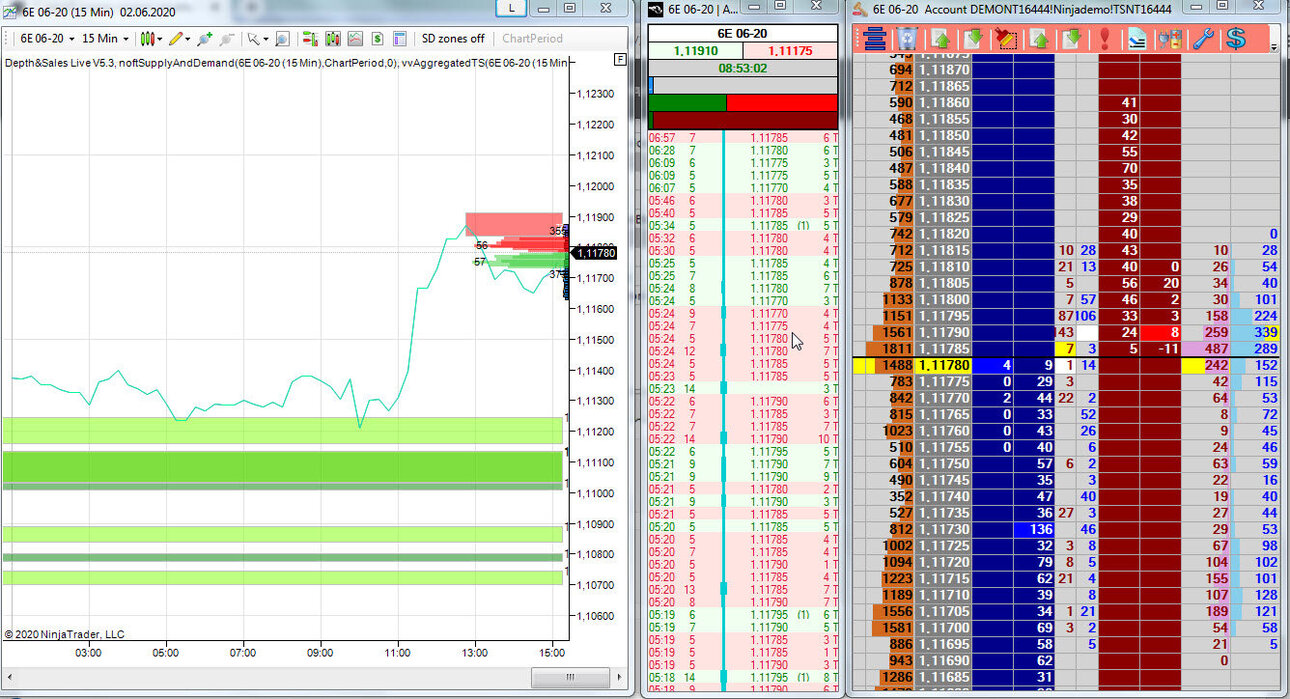The image size is (1290, 699).
Task: Click the red-and-green bars icon in chart toolbar
Action: point(310,39)
